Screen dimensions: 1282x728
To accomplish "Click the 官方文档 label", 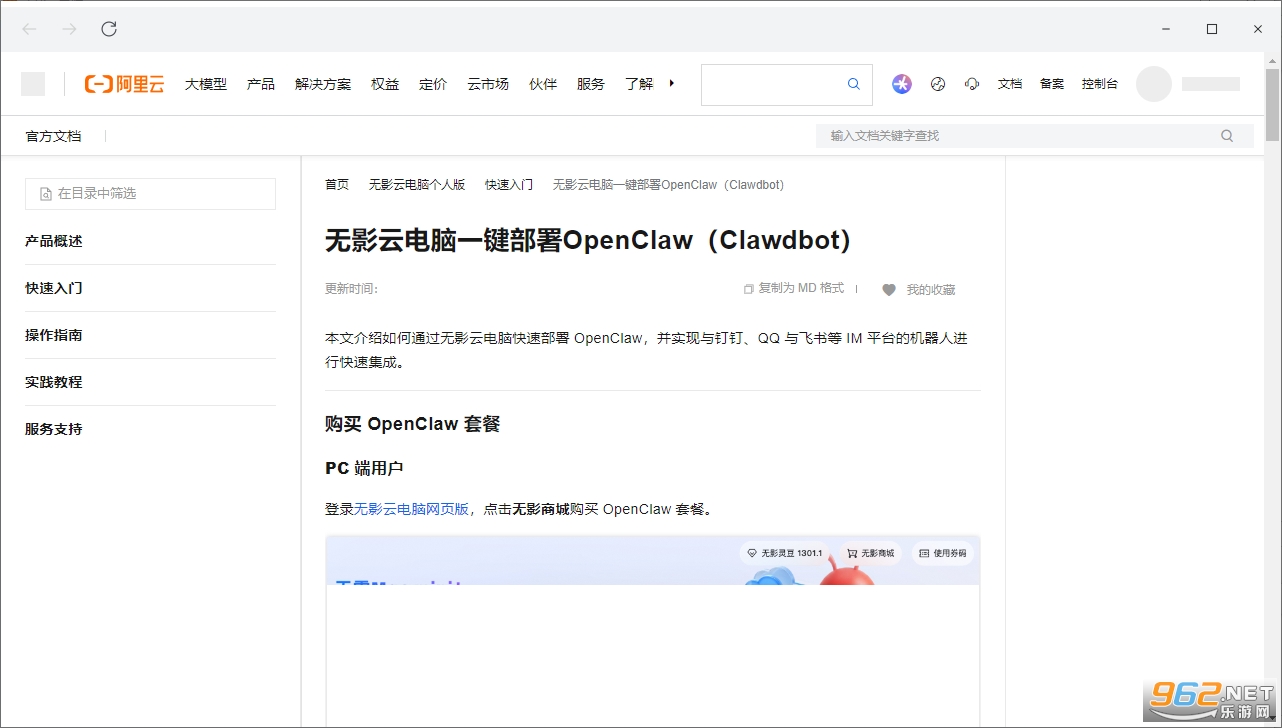I will tap(54, 136).
